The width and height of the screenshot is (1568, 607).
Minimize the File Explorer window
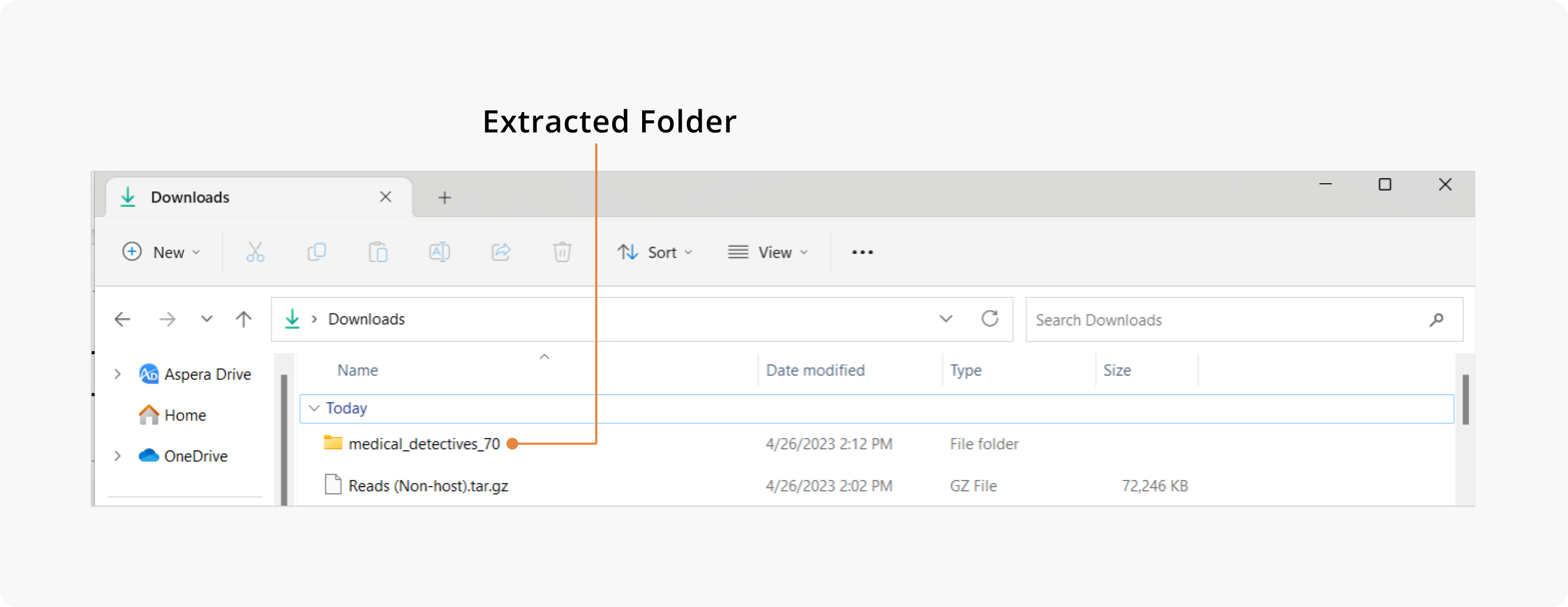(x=1325, y=184)
